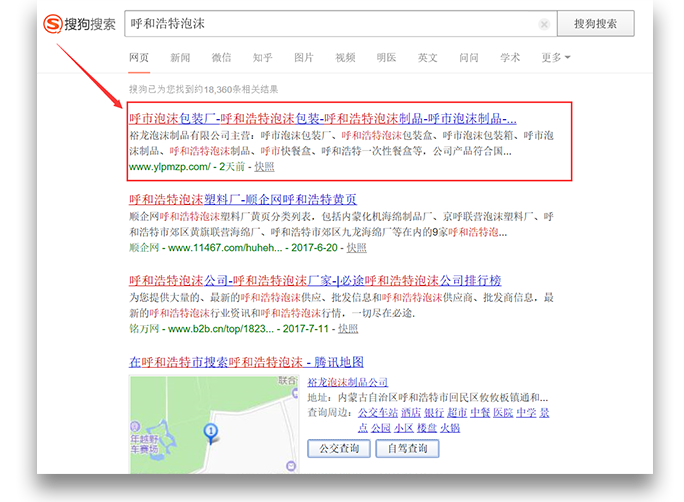
Task: Open 快照 for the ylpmzp.com result
Action: pos(264,166)
